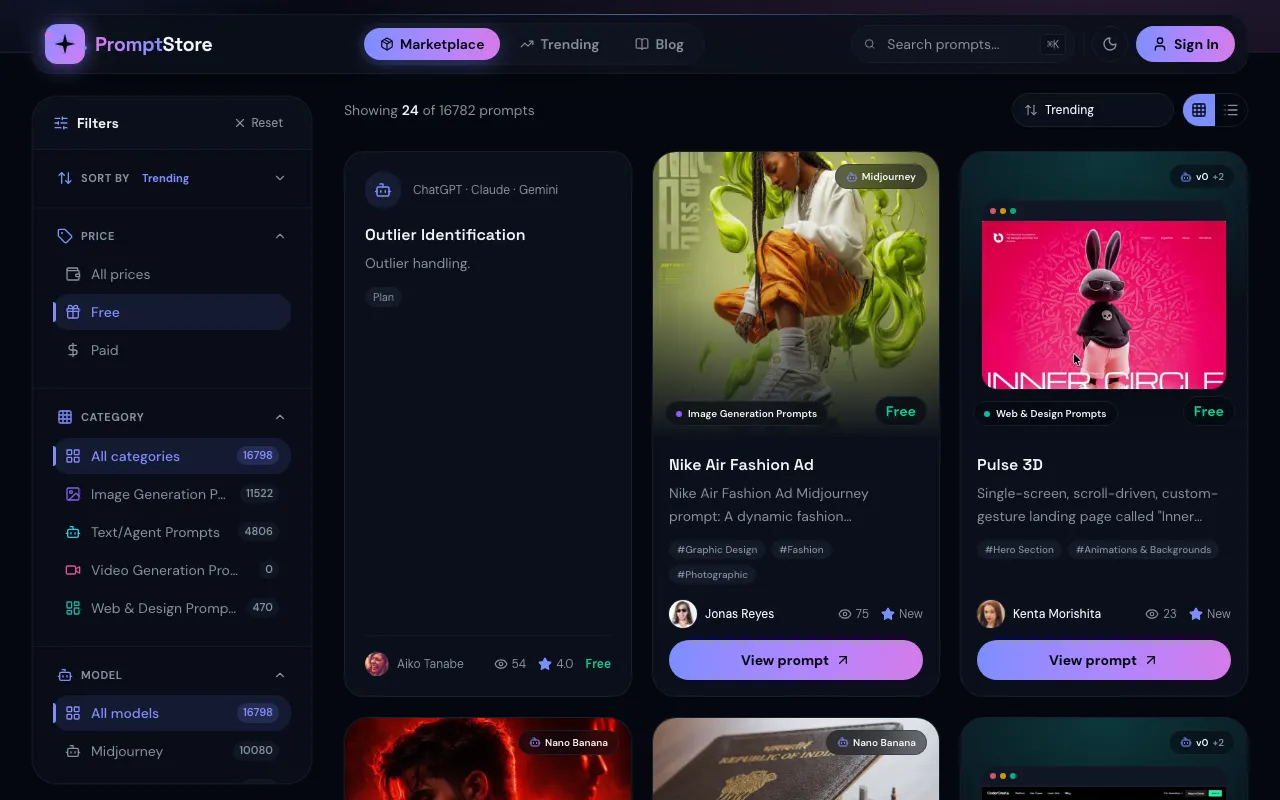The height and width of the screenshot is (800, 1280).
Task: Filter by Video Generation Prompts category
Action: [172, 570]
